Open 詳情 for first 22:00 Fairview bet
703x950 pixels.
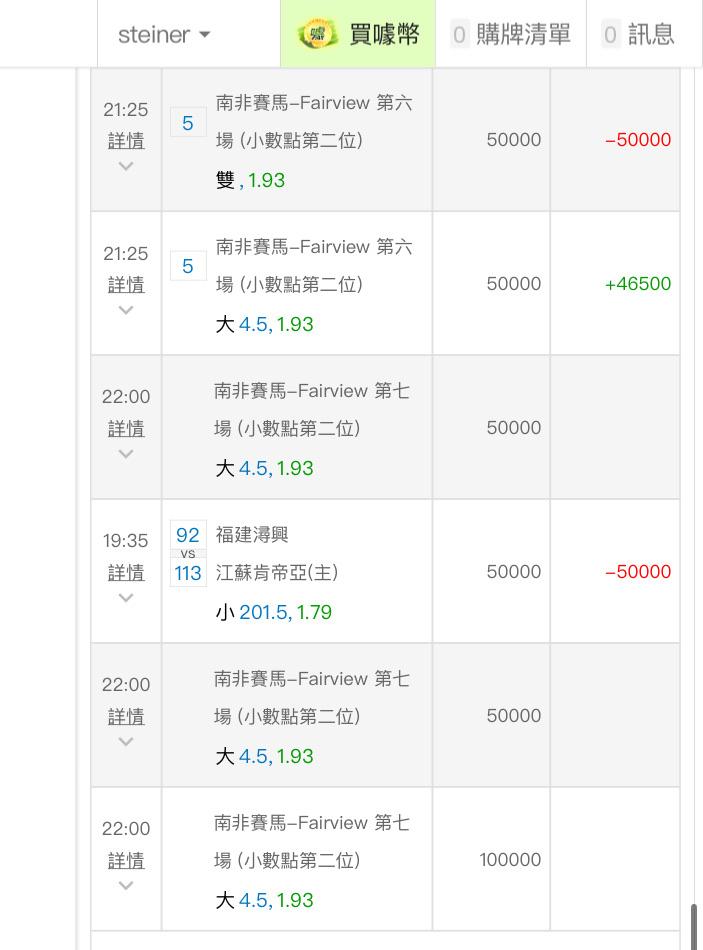(x=126, y=428)
